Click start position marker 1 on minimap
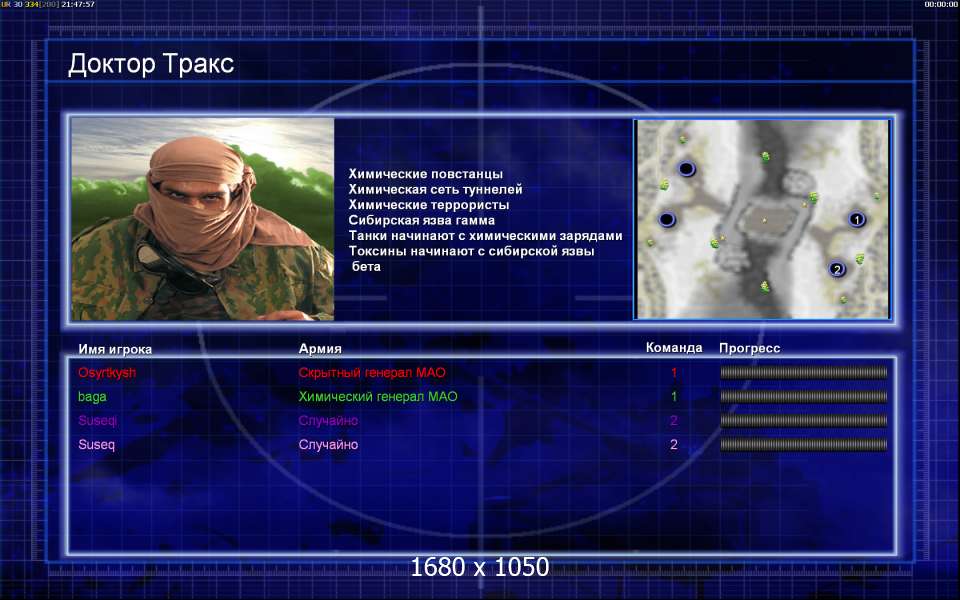This screenshot has width=960, height=600. [x=857, y=219]
